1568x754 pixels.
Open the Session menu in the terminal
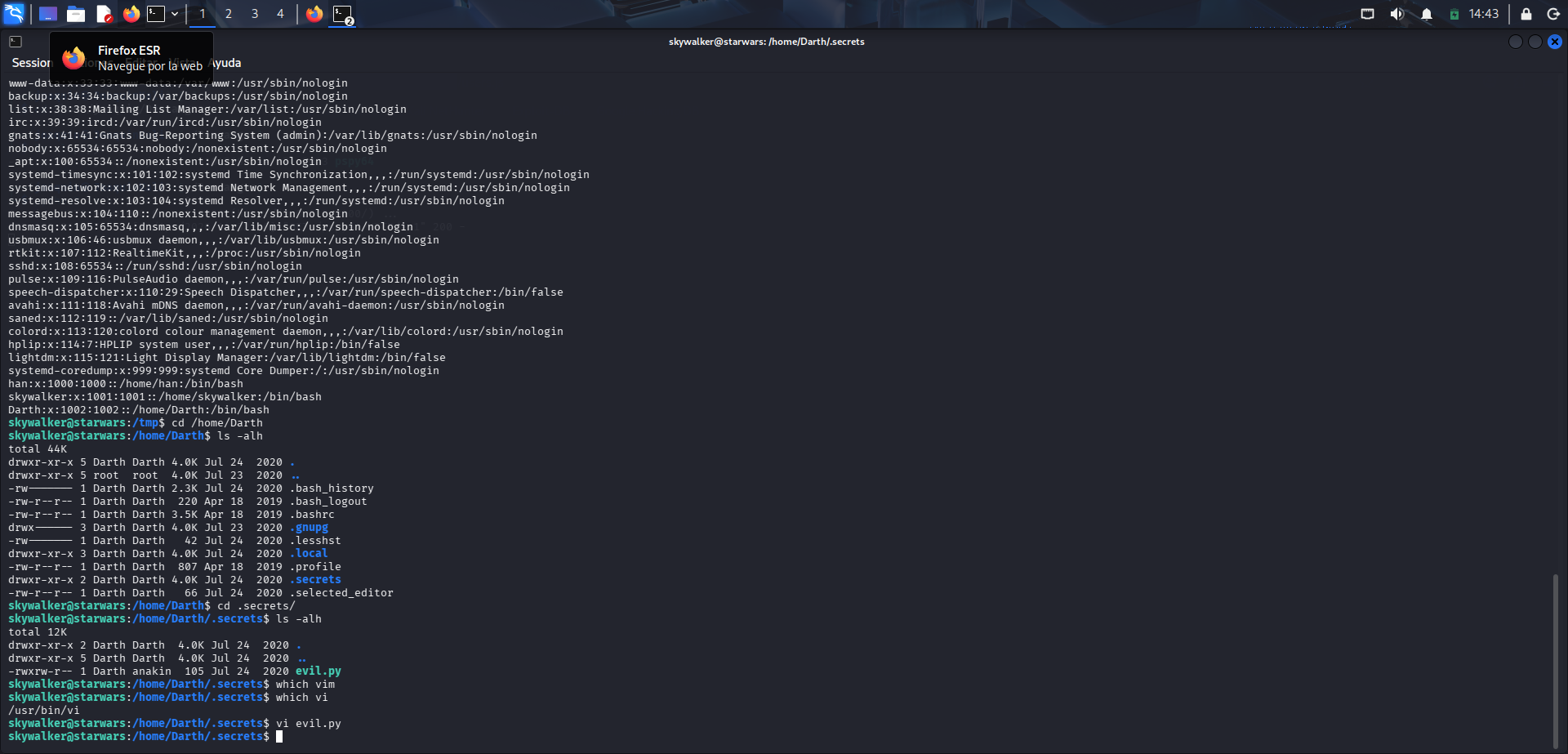(30, 63)
